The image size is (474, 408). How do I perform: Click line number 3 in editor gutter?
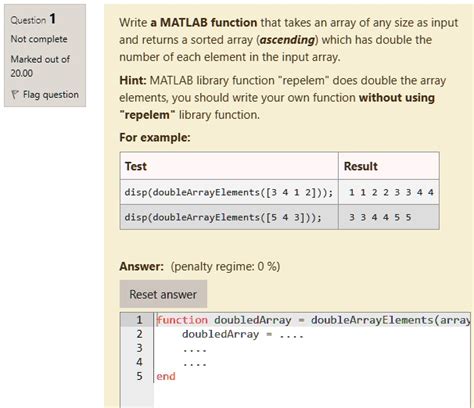[x=139, y=348]
